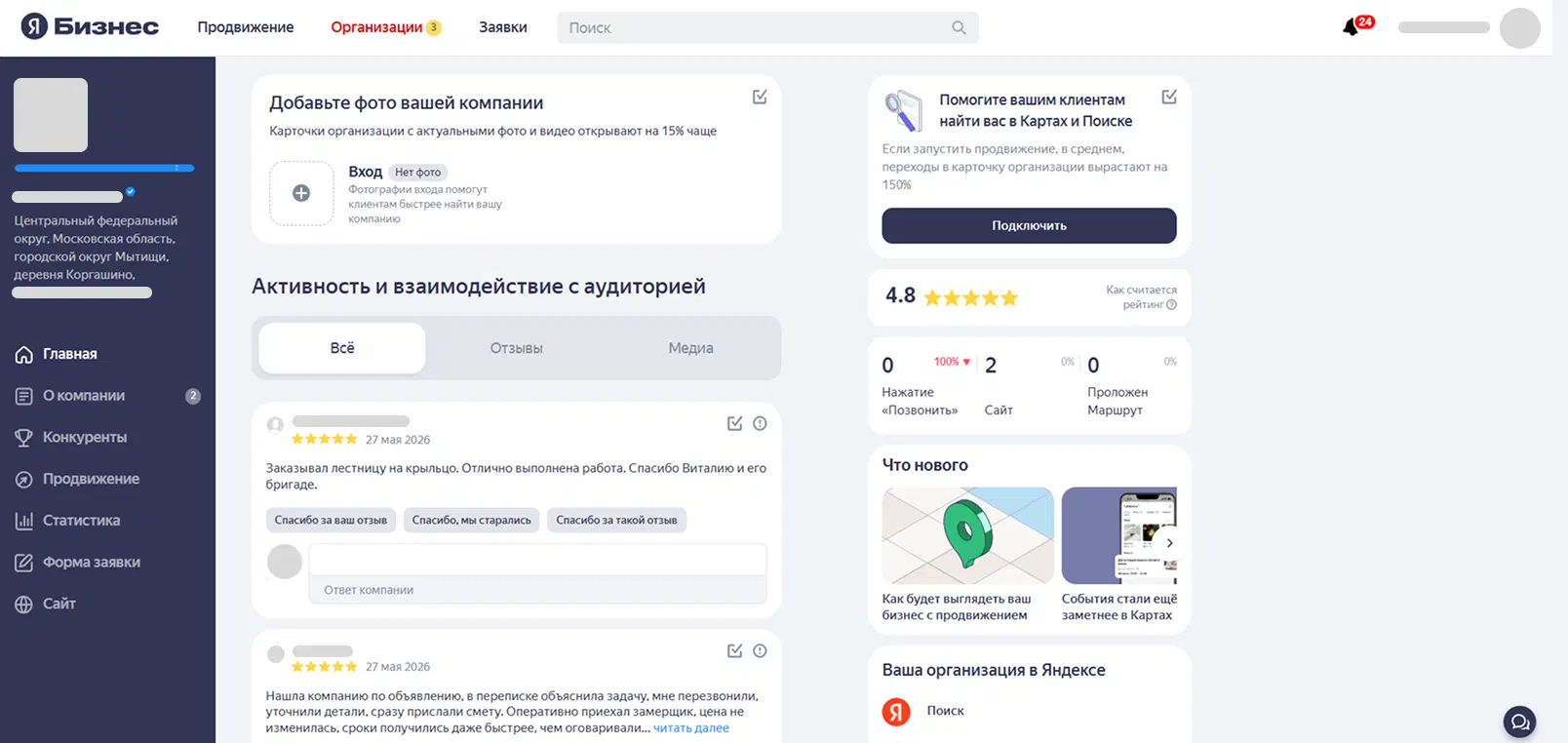Show next Что нового card with arrow
Viewport: 1568px width, 743px height.
click(1169, 543)
